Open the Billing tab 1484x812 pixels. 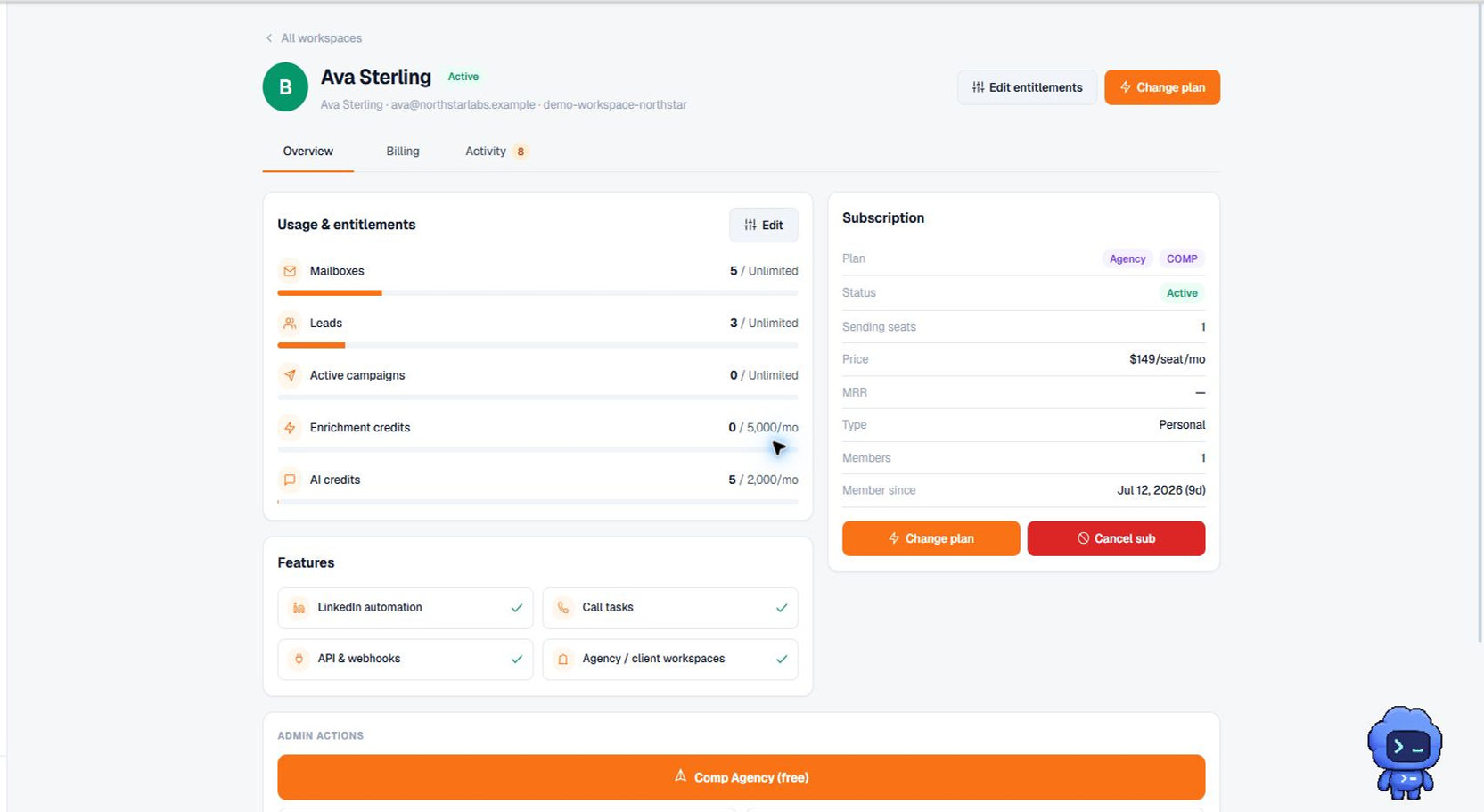click(x=403, y=152)
